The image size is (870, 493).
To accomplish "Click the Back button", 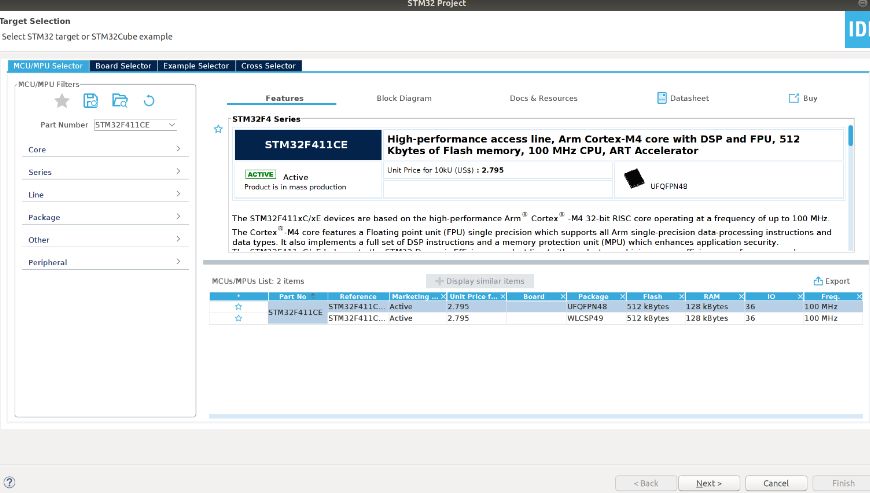I will point(646,483).
